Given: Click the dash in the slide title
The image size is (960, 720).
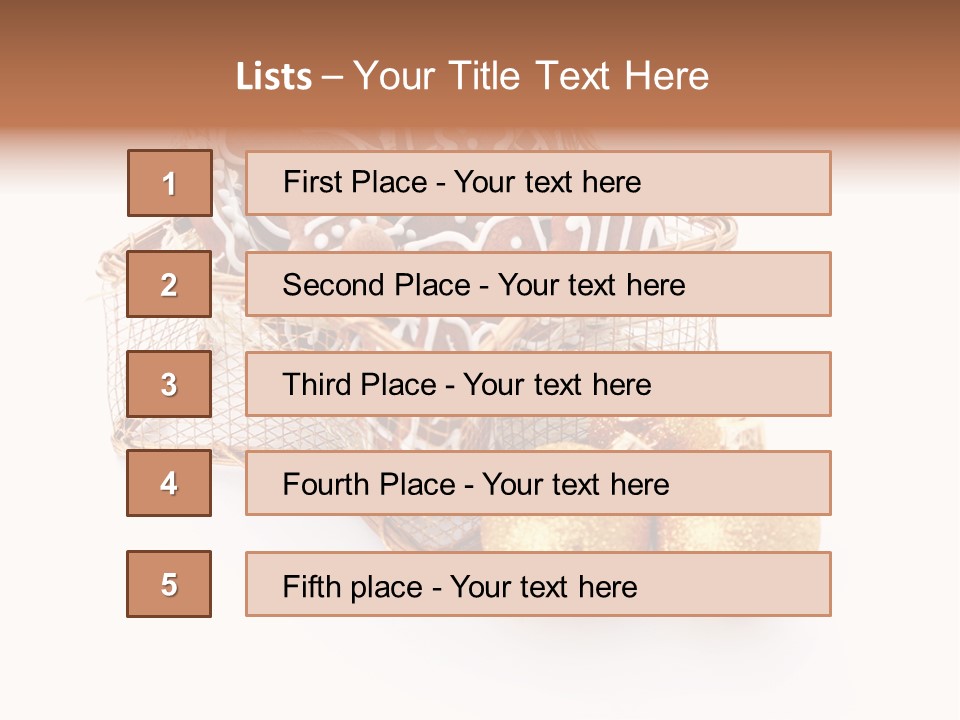Looking at the screenshot, I should [x=333, y=76].
